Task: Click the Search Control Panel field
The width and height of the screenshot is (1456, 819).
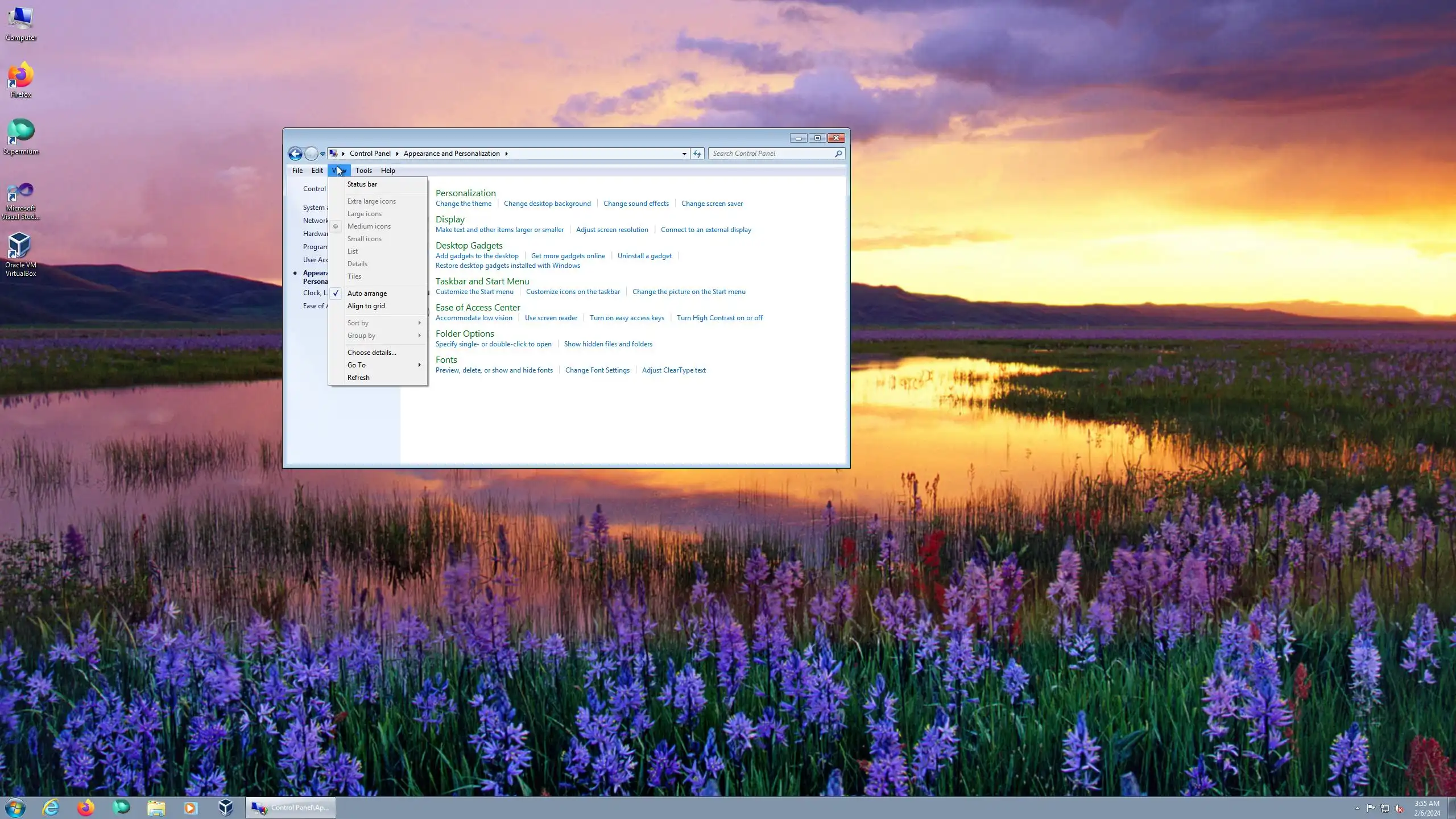Action: [771, 154]
